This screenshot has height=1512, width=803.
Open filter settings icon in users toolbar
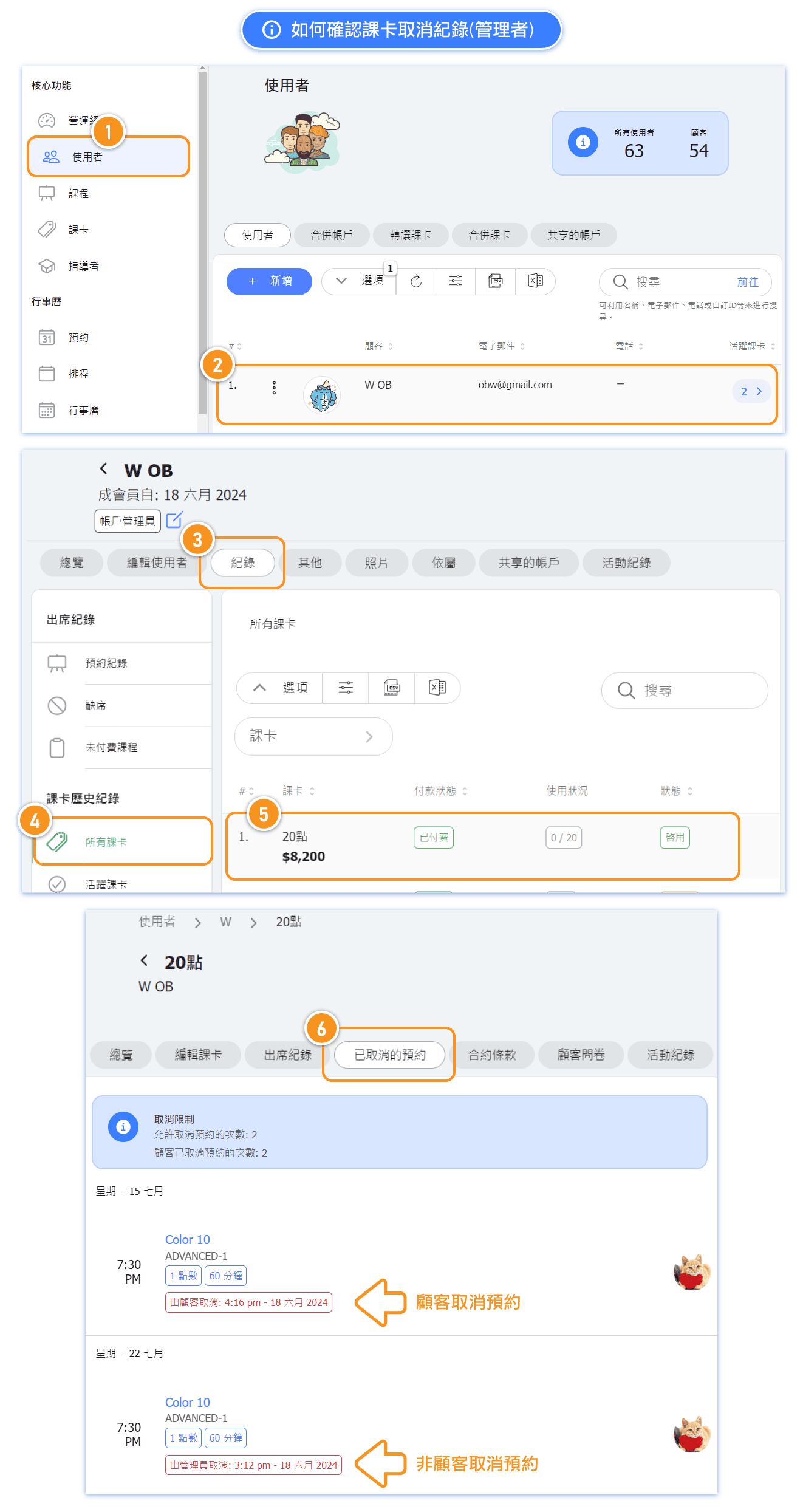pos(456,281)
